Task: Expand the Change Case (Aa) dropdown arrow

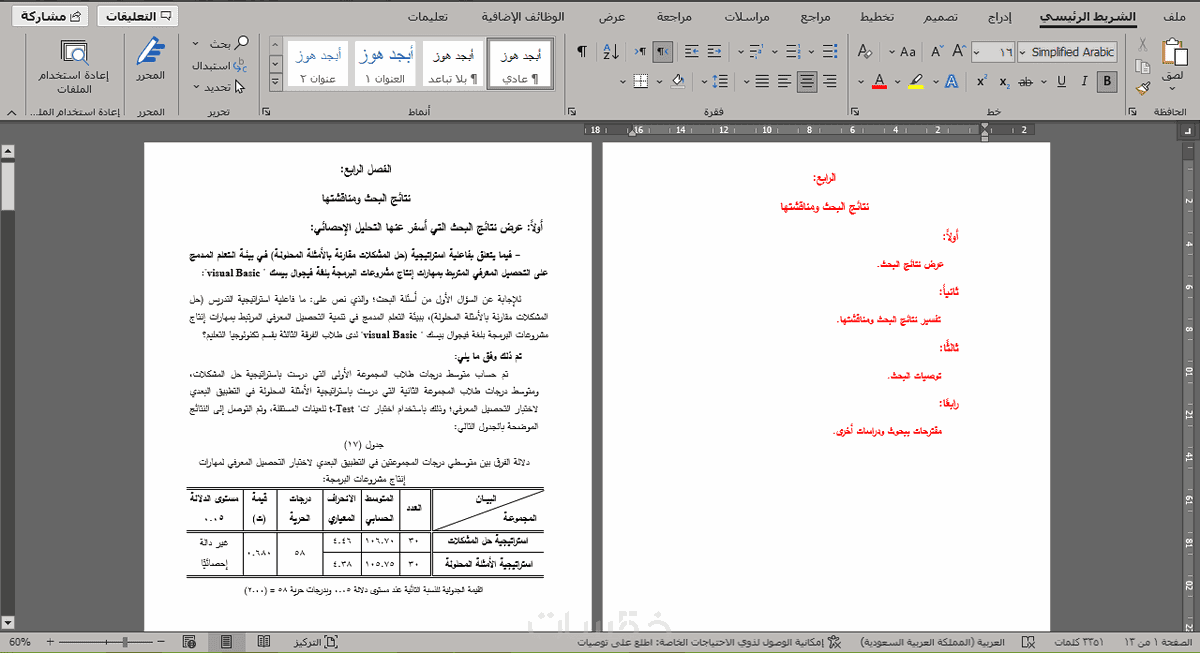Action: (892, 52)
